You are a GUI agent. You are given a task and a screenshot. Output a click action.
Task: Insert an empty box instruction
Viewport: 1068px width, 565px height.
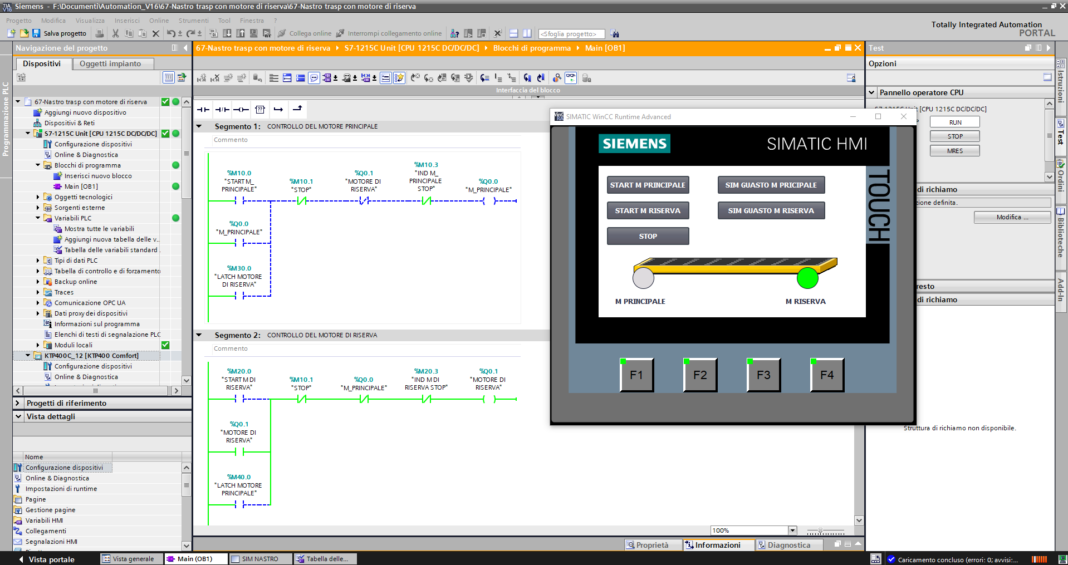(x=260, y=109)
